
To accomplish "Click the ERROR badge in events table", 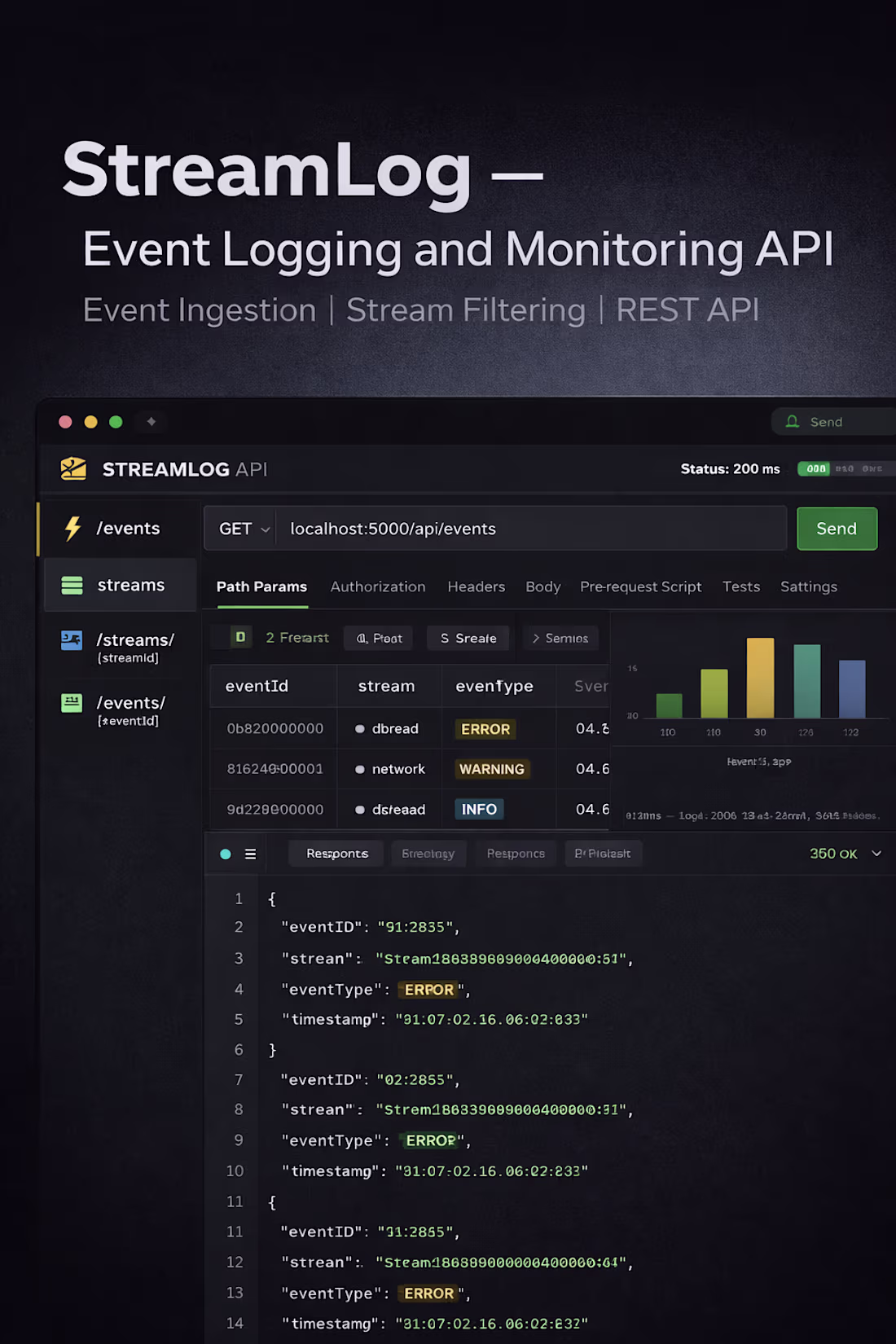I will 485,729.
